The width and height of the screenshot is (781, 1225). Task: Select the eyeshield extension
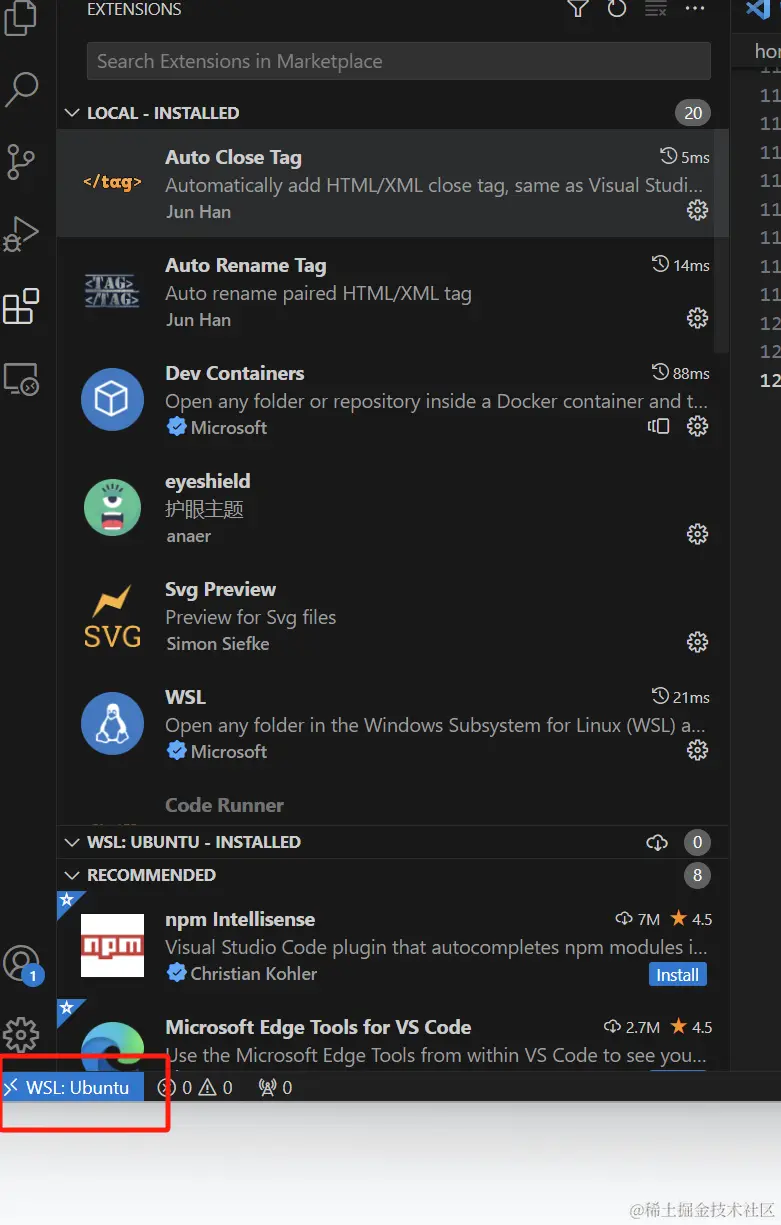(392, 507)
